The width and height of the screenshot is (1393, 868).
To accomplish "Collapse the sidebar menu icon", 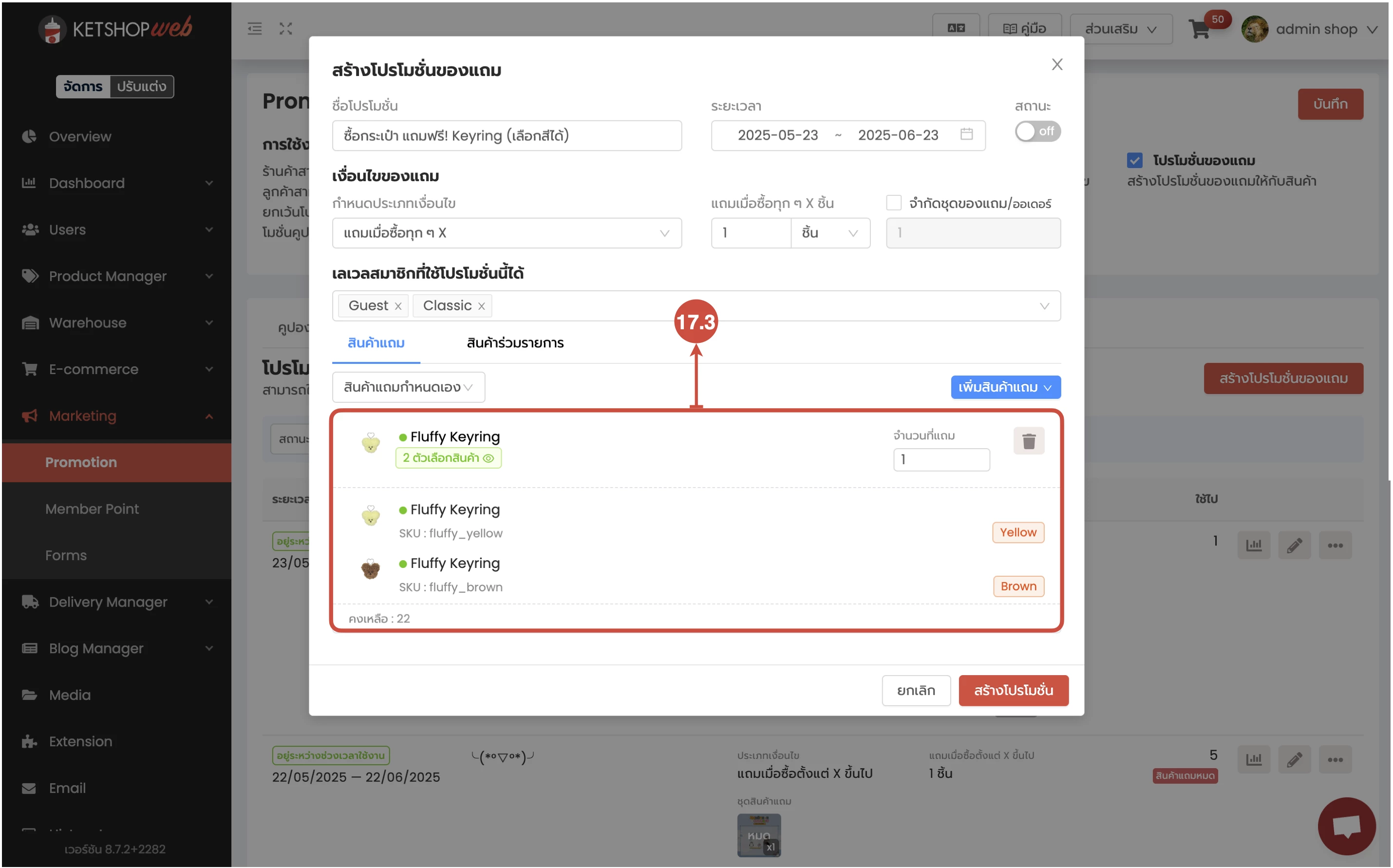I will pos(255,29).
